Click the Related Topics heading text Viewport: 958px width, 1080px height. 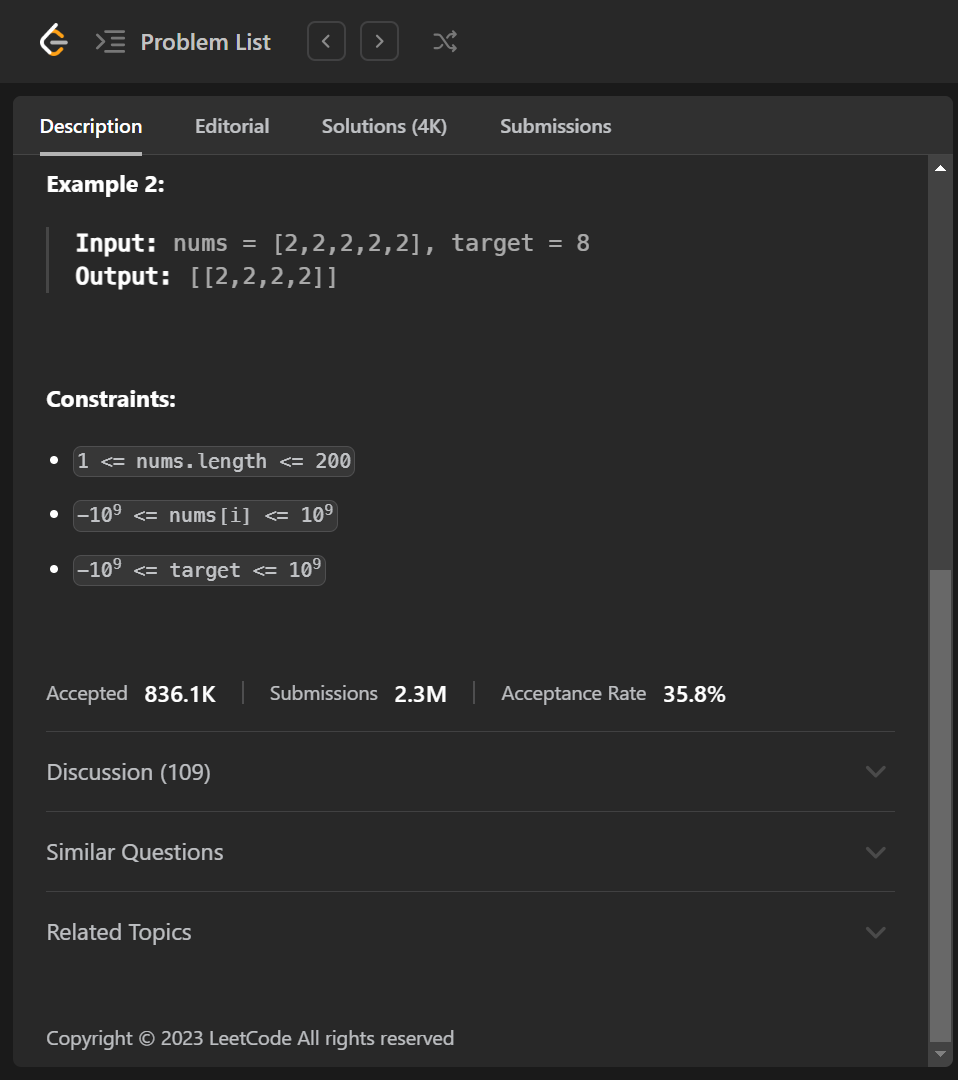[x=119, y=932]
